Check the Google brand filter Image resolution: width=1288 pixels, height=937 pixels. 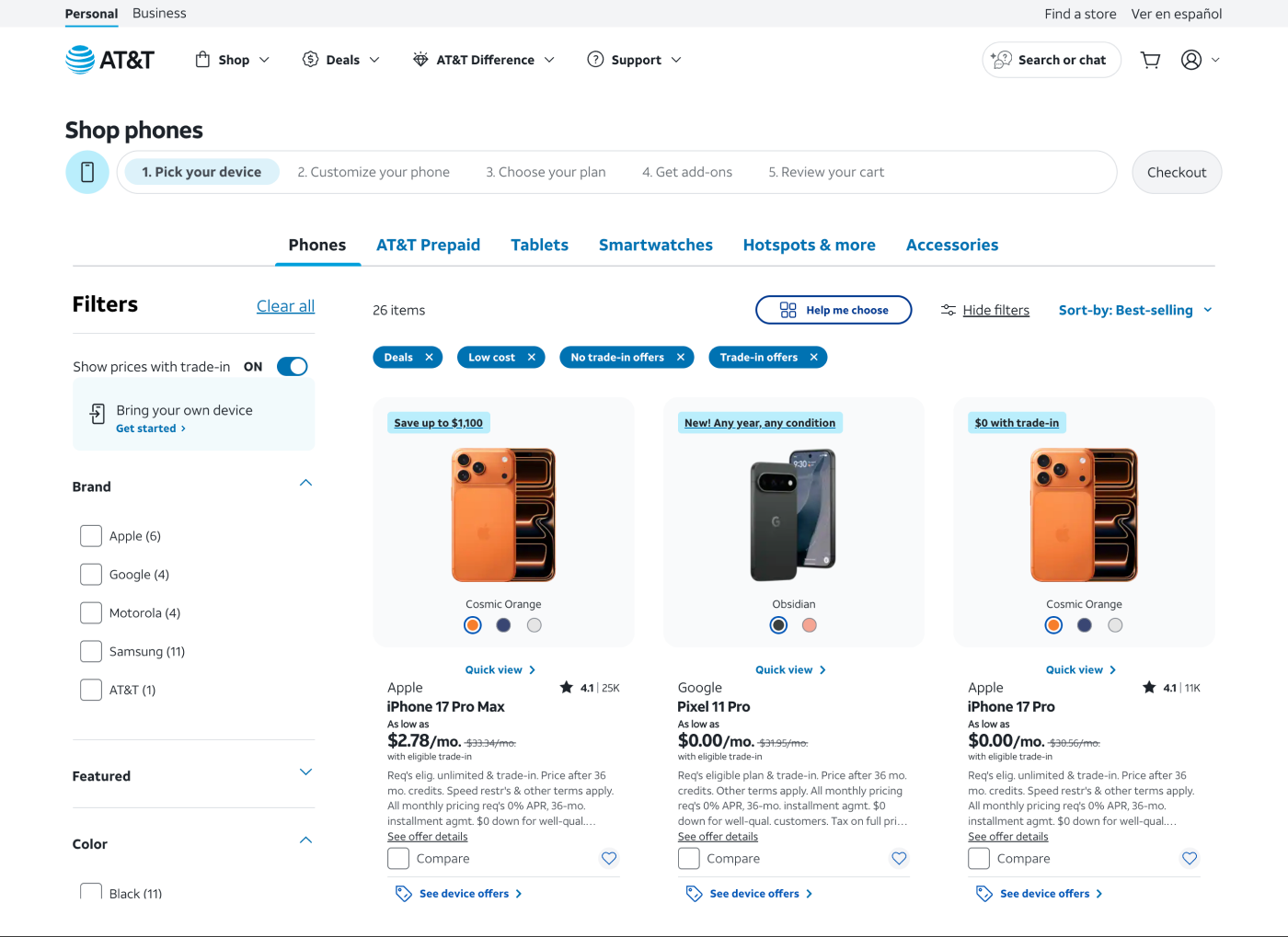[x=91, y=575]
